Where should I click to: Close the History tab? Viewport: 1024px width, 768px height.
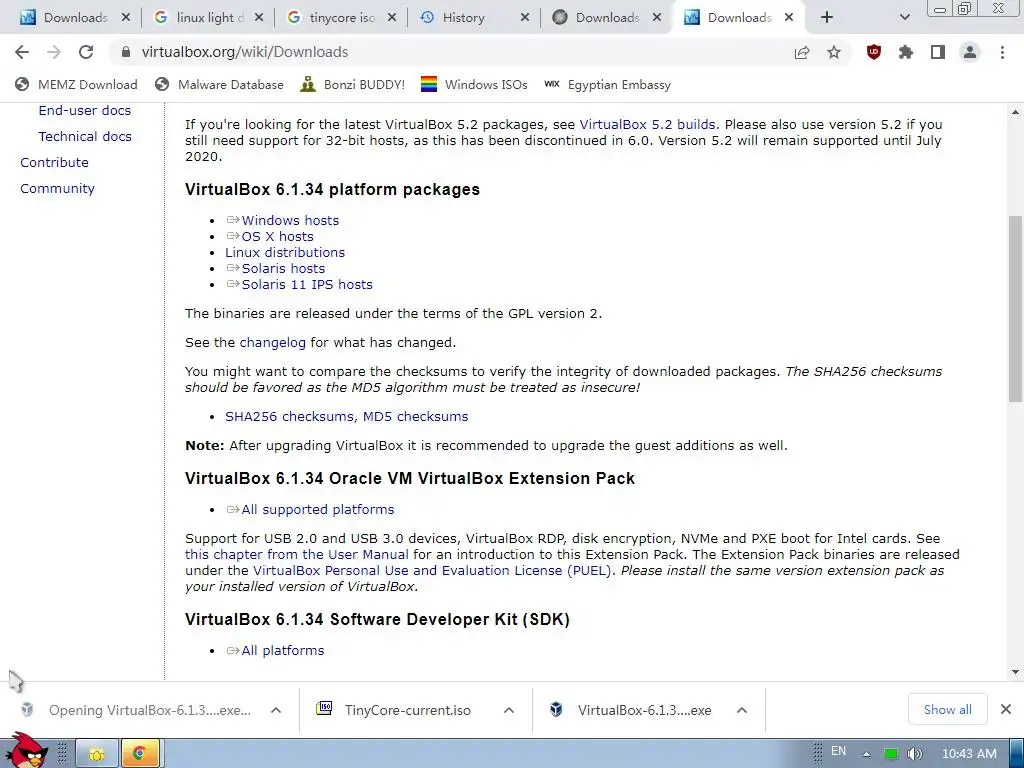(524, 18)
